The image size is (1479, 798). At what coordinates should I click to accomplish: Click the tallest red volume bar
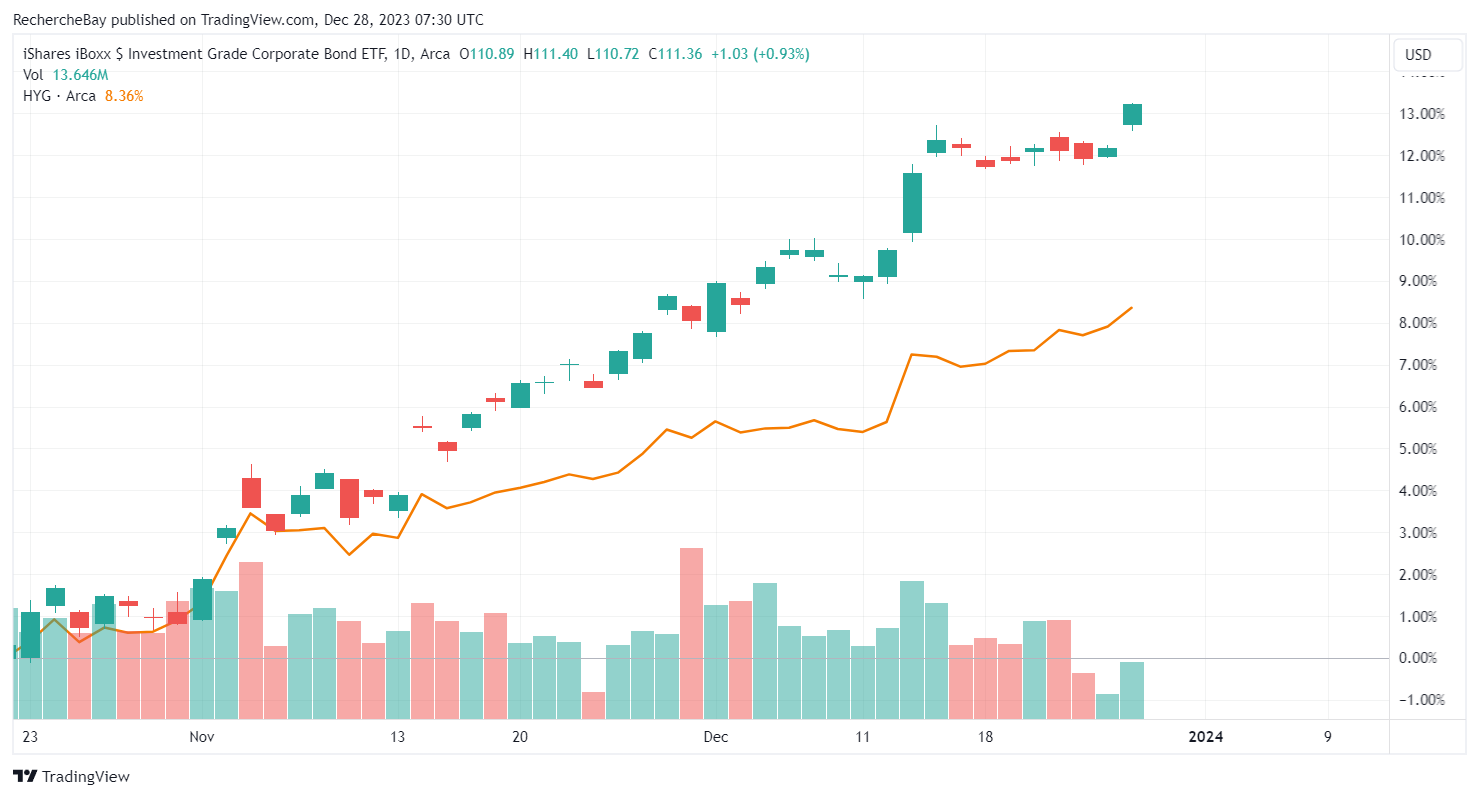(x=691, y=632)
